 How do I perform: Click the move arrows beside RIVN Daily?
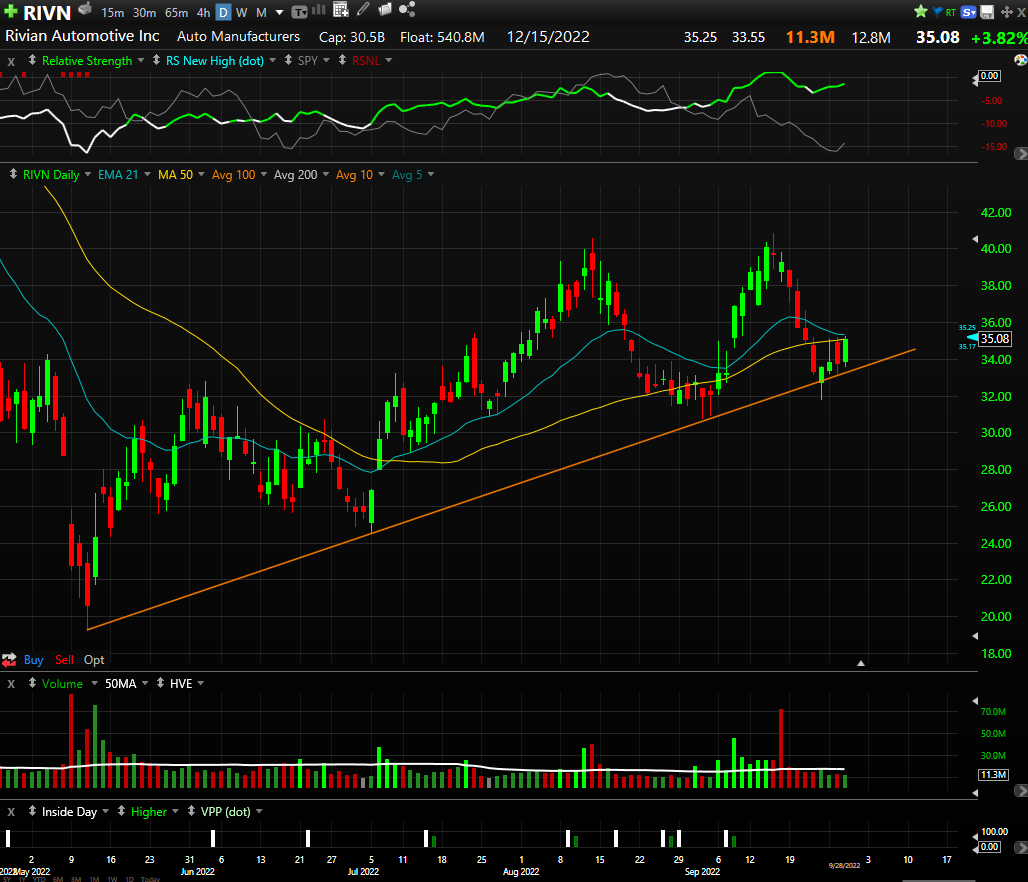pos(13,174)
